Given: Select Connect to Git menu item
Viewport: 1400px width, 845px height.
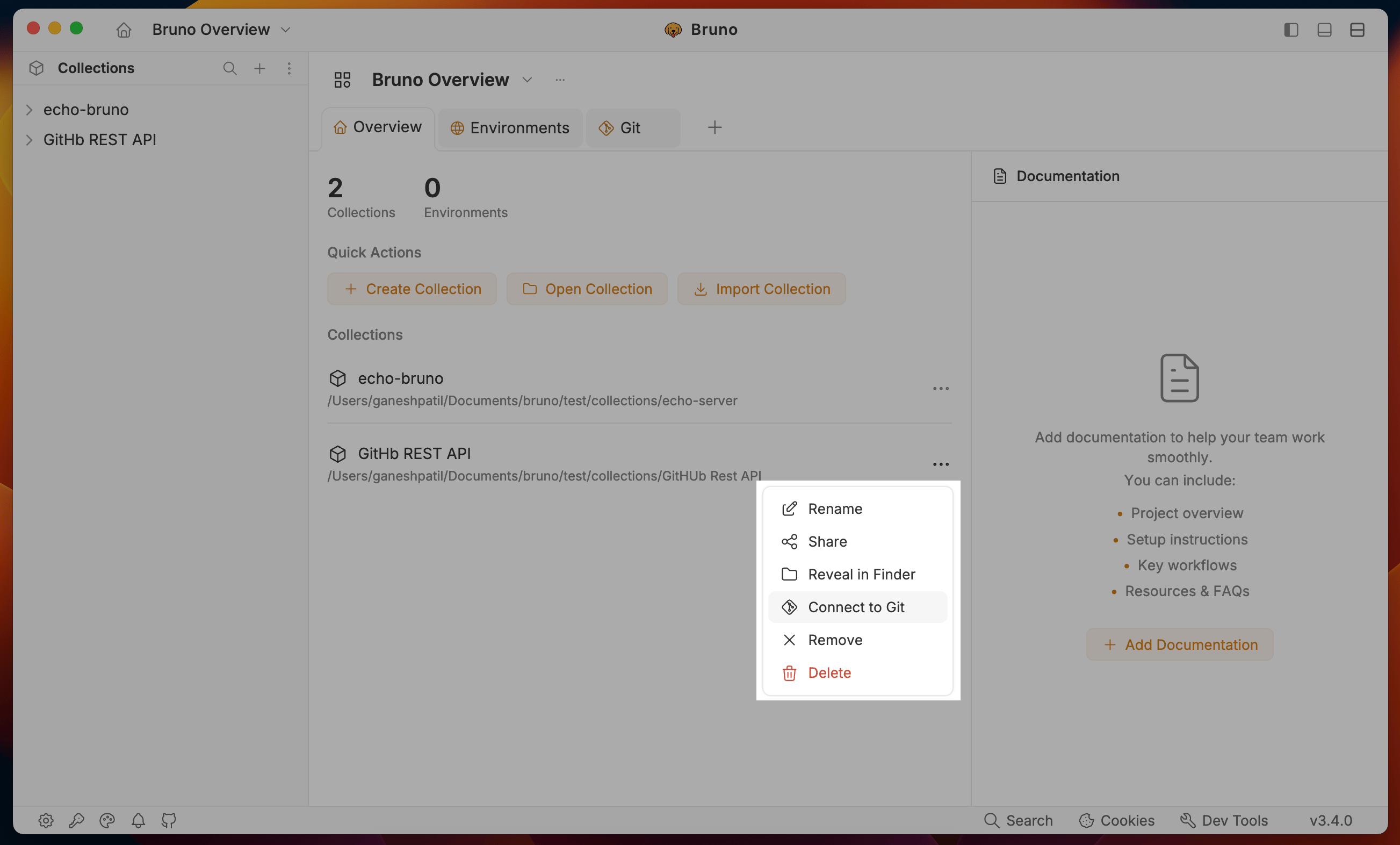Looking at the screenshot, I should pos(857,607).
